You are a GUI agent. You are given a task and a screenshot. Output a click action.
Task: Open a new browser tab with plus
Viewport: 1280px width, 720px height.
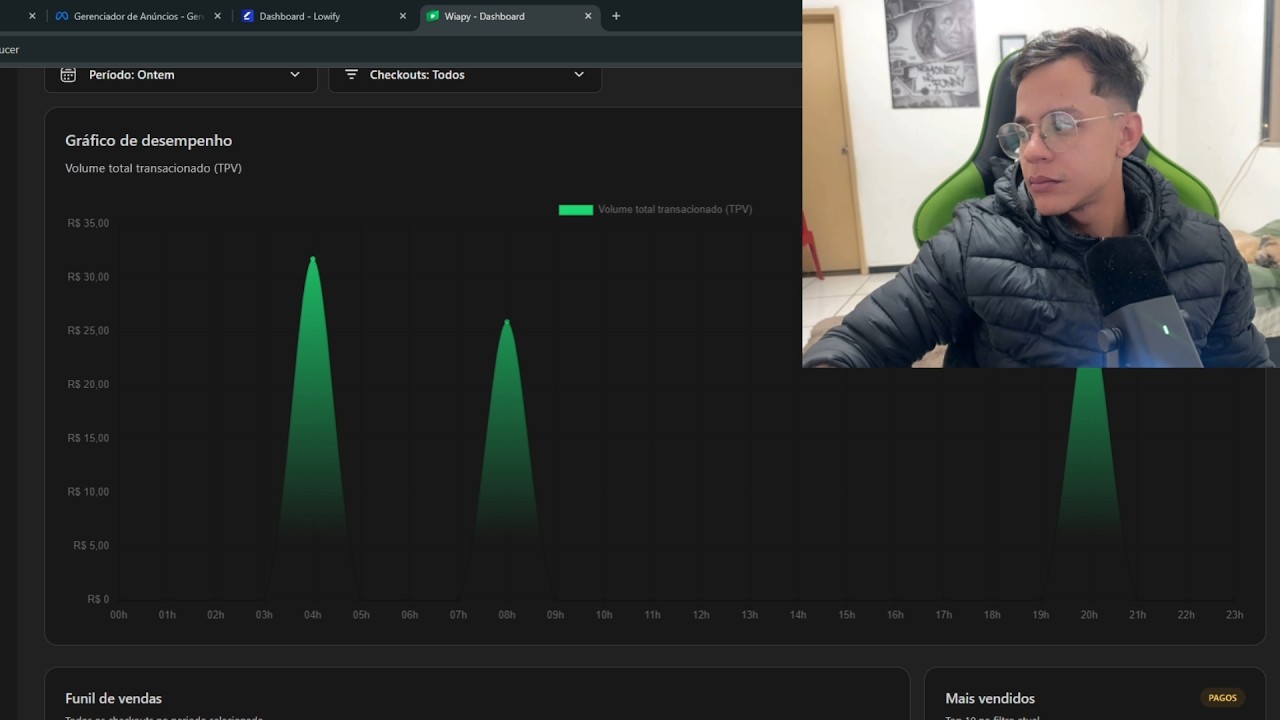(x=616, y=16)
